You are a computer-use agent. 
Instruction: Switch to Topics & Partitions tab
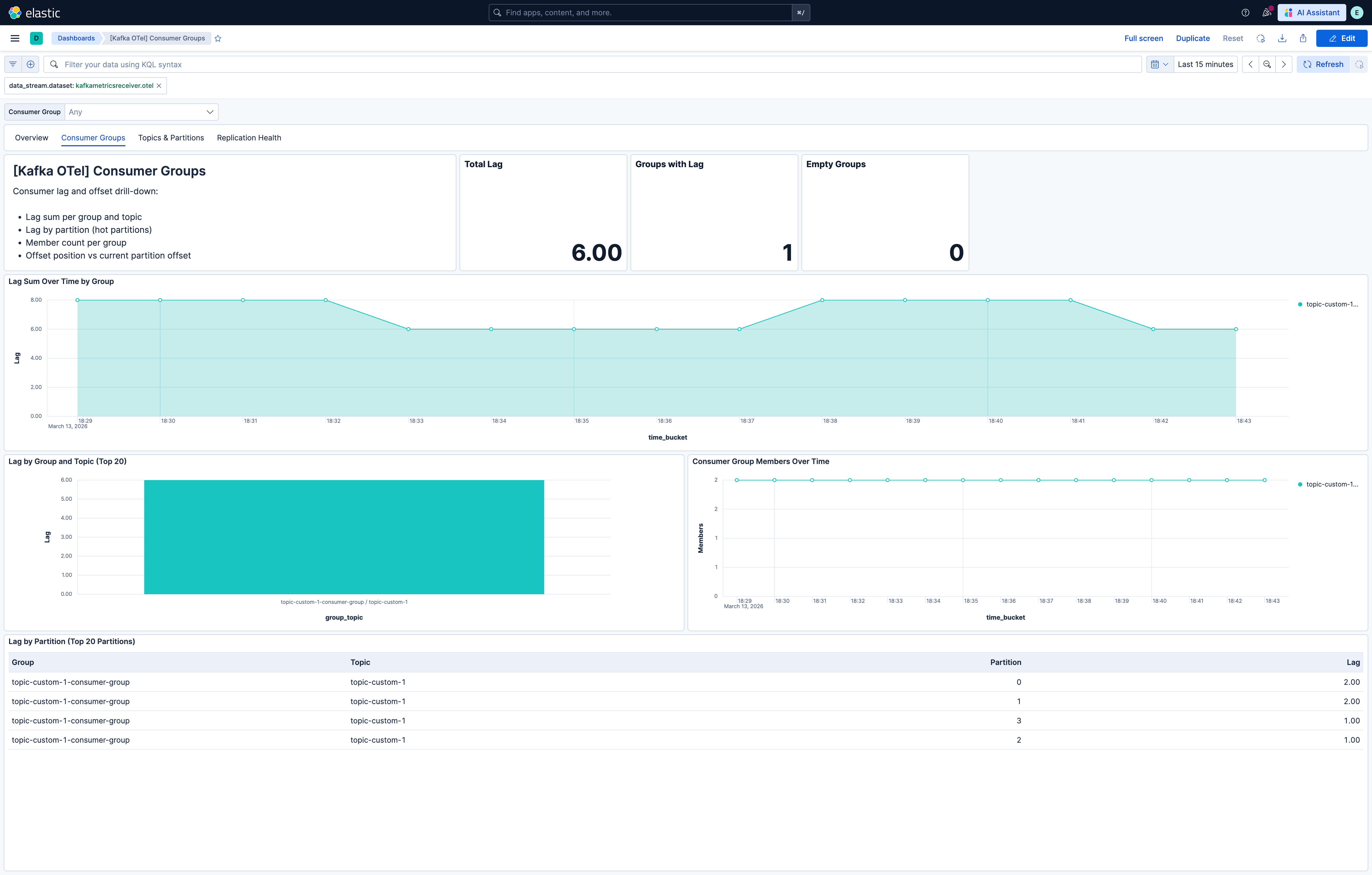click(171, 138)
